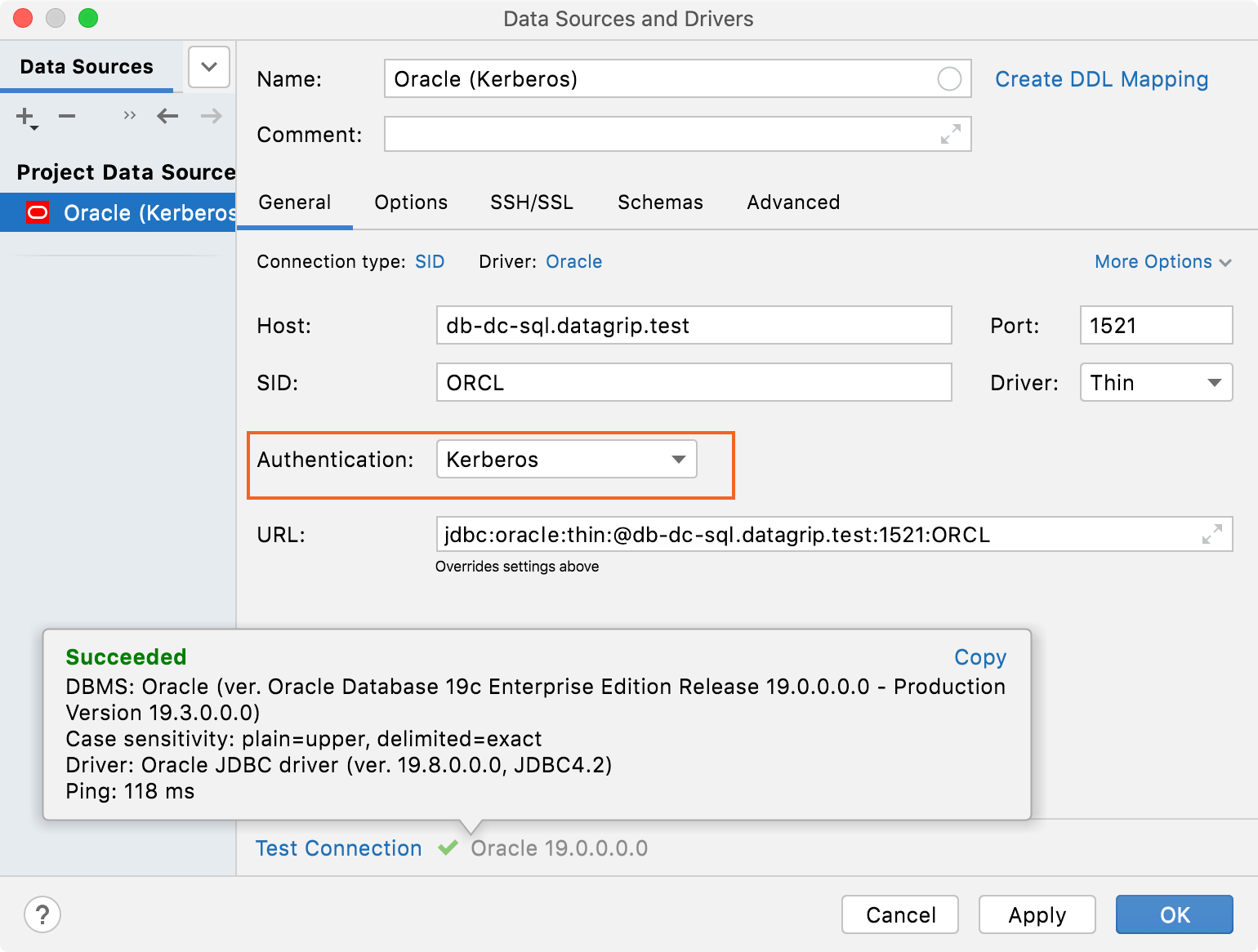Viewport: 1258px width, 952px height.
Task: Click the circular indicator beside the Name field
Action: point(949,78)
